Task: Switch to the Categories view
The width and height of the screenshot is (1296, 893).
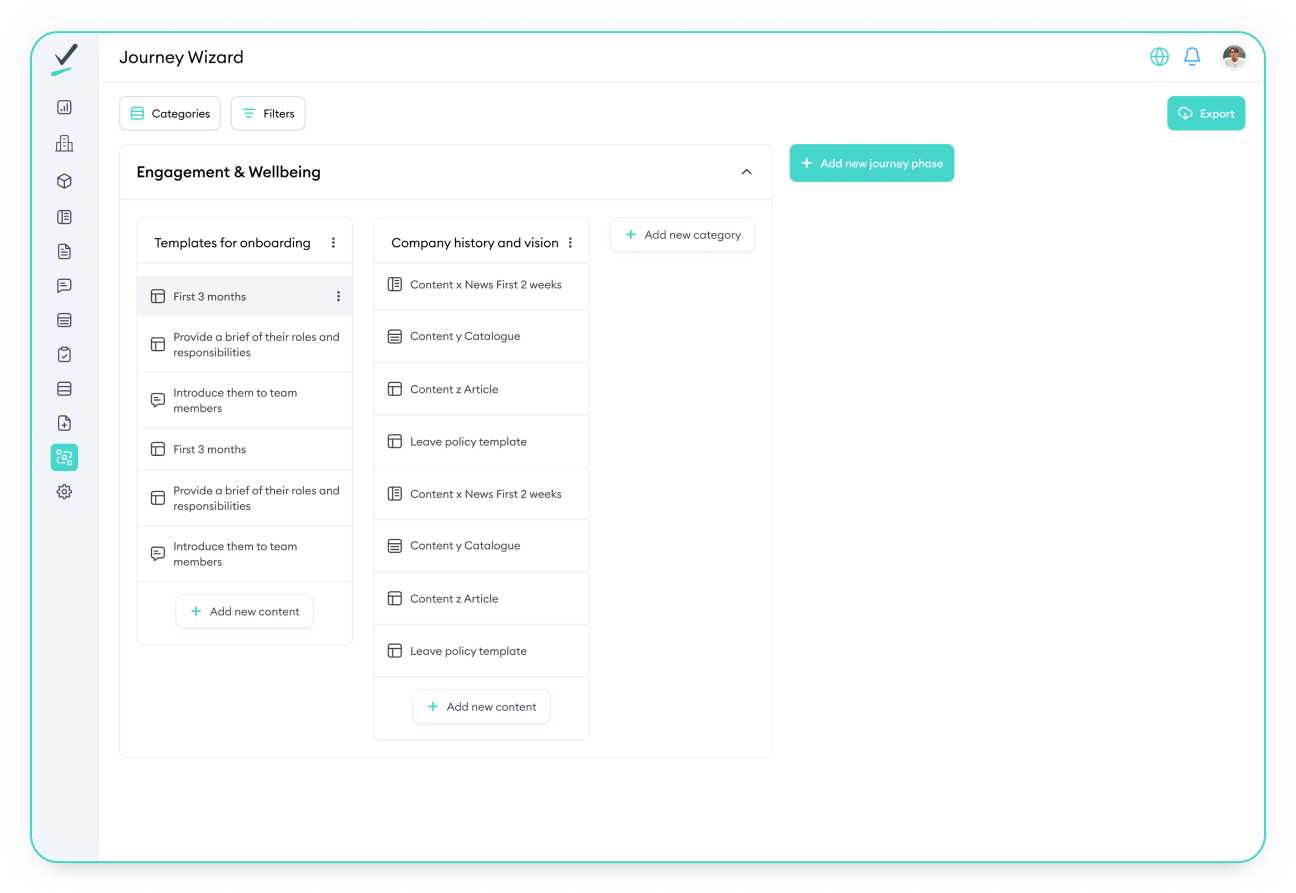Action: (169, 113)
